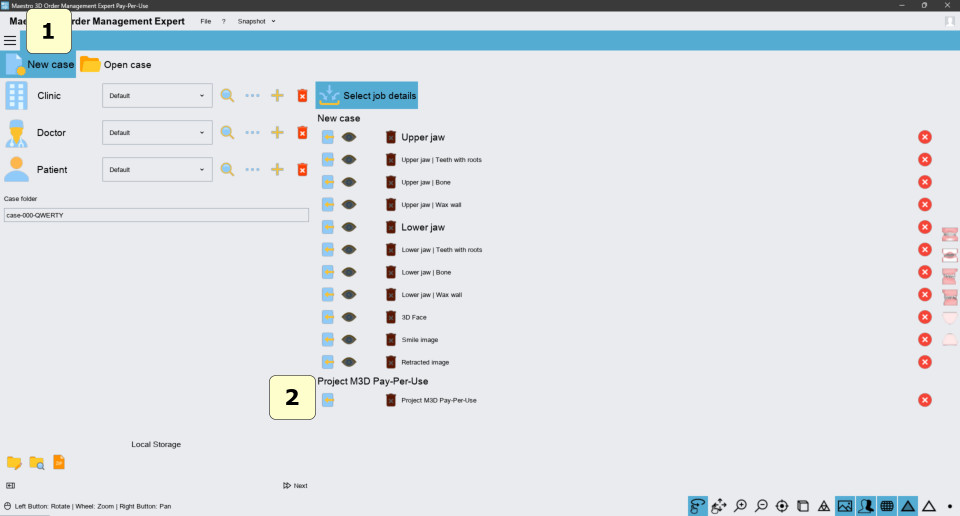960x516 pixels.
Task: Search for a patient with the magnifier
Action: [227, 170]
